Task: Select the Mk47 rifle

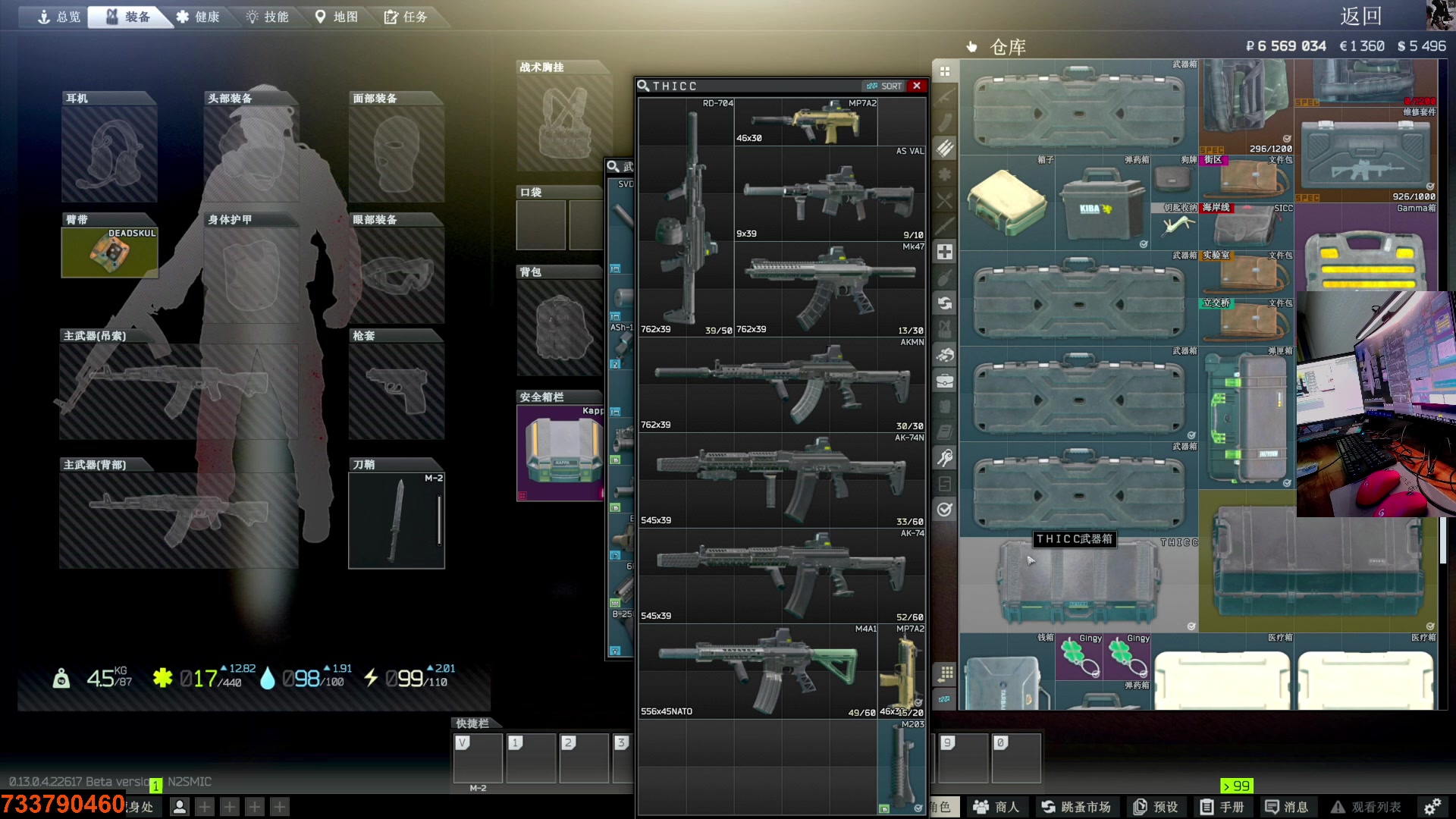Action: tap(830, 289)
